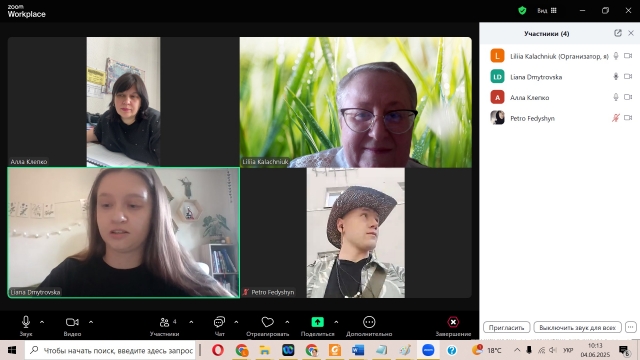Open the Дополнительно more menu
The image size is (640, 360).
(369, 326)
